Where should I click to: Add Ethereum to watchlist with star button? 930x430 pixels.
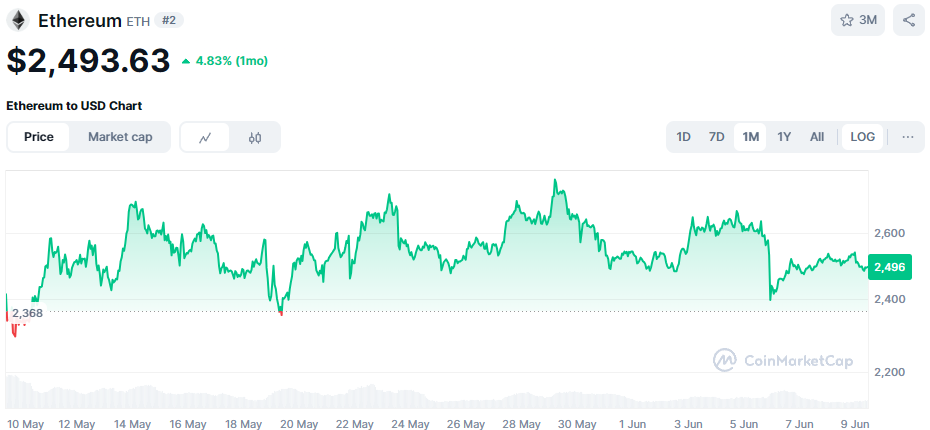(x=858, y=20)
